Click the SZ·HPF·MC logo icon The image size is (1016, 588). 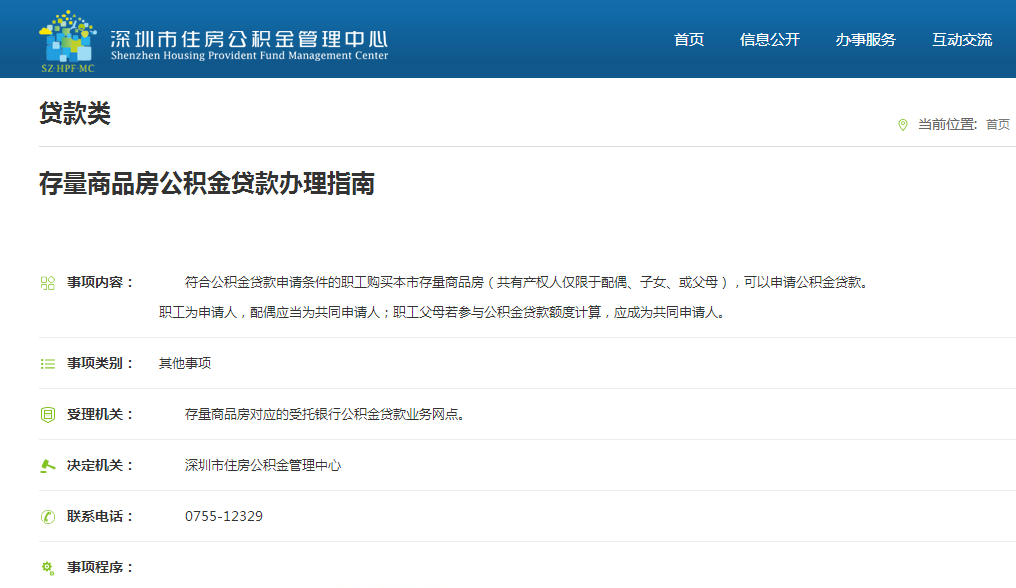[x=67, y=41]
